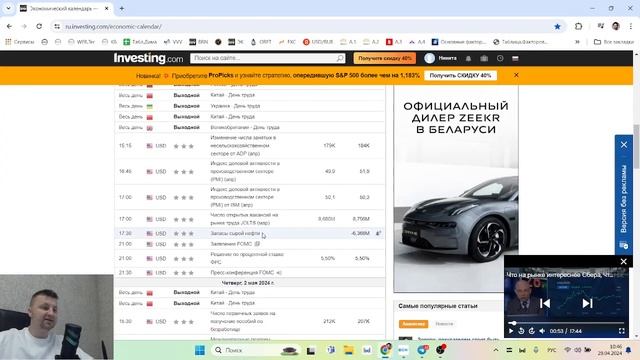Skip to next video in mini player
This screenshot has width=640, height=360.
[x=587, y=303]
